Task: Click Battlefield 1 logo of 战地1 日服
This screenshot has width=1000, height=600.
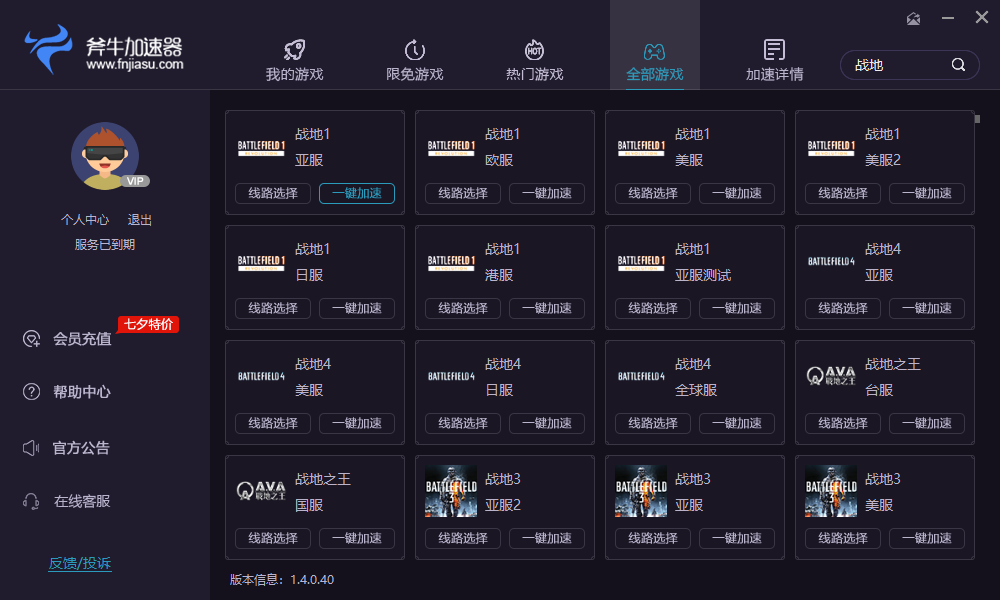Action: (x=261, y=263)
